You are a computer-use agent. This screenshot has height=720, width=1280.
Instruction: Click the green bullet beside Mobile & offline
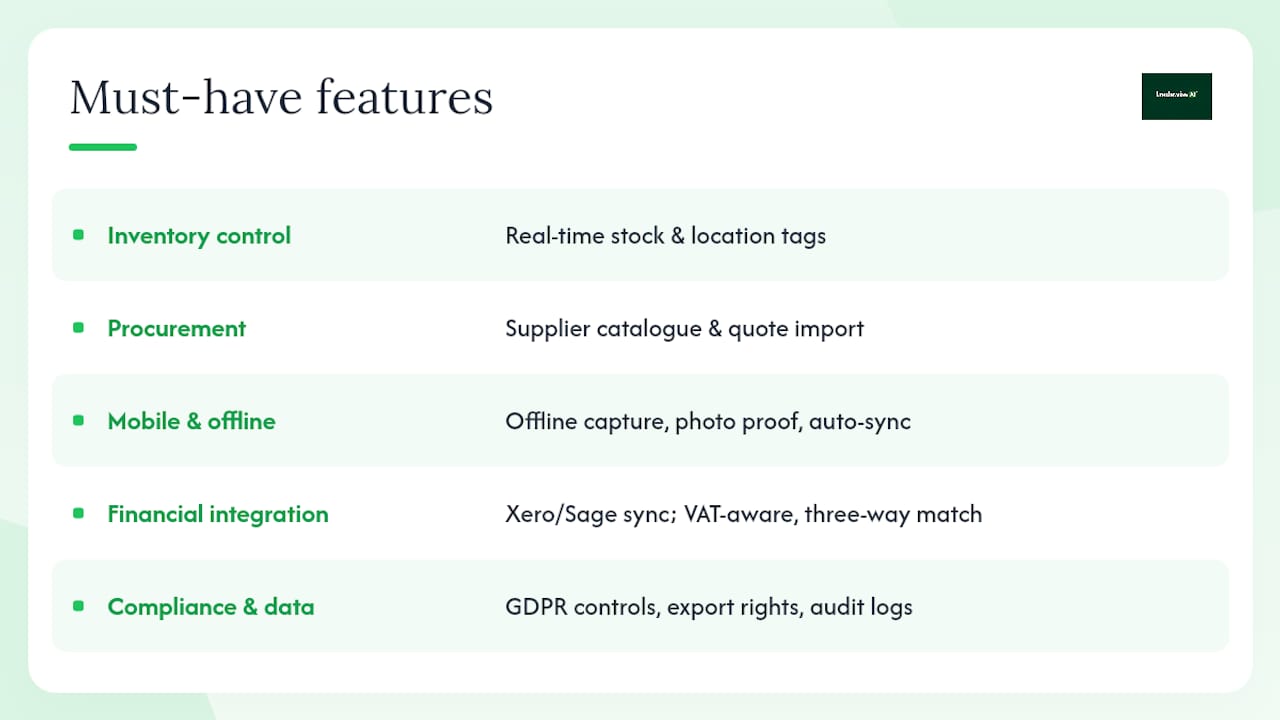point(78,421)
